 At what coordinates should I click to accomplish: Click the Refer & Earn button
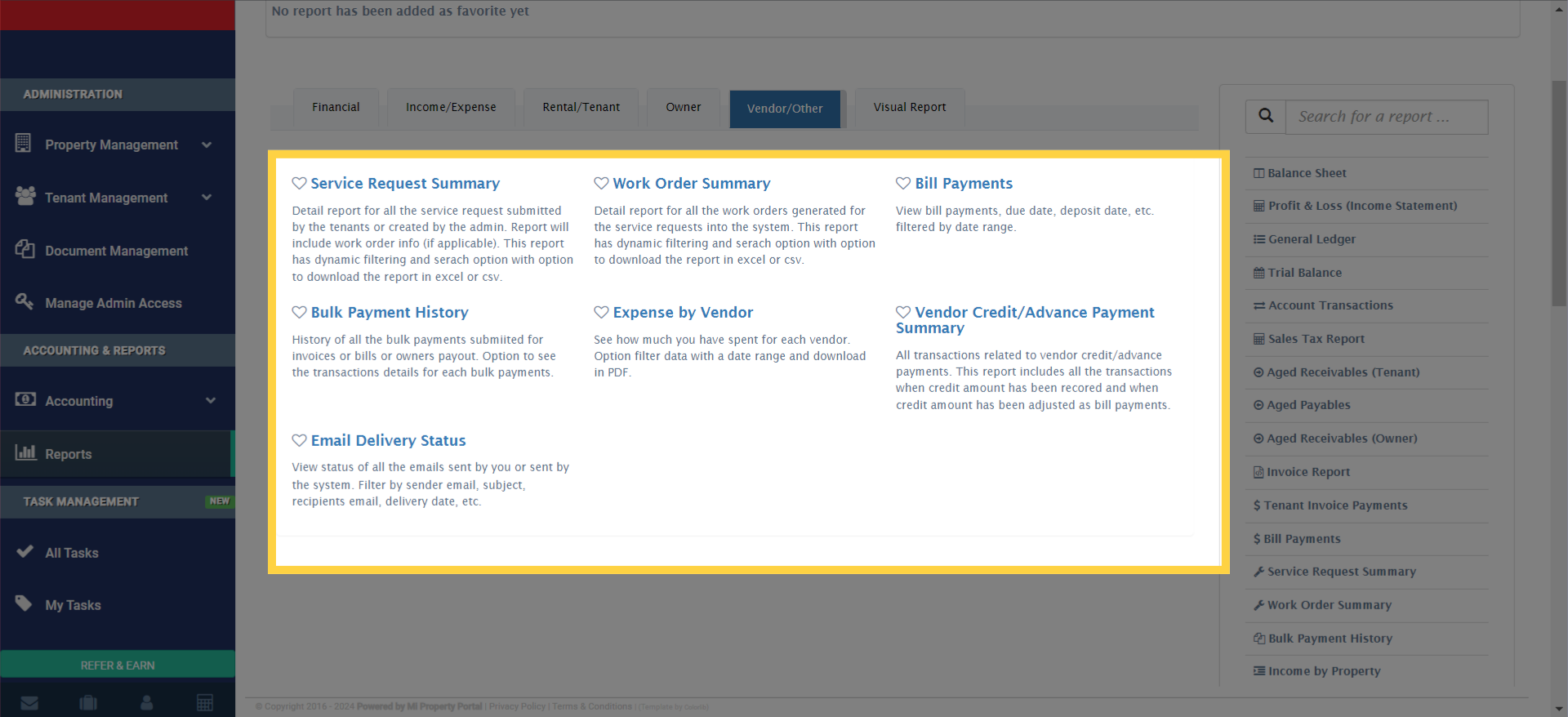[118, 665]
